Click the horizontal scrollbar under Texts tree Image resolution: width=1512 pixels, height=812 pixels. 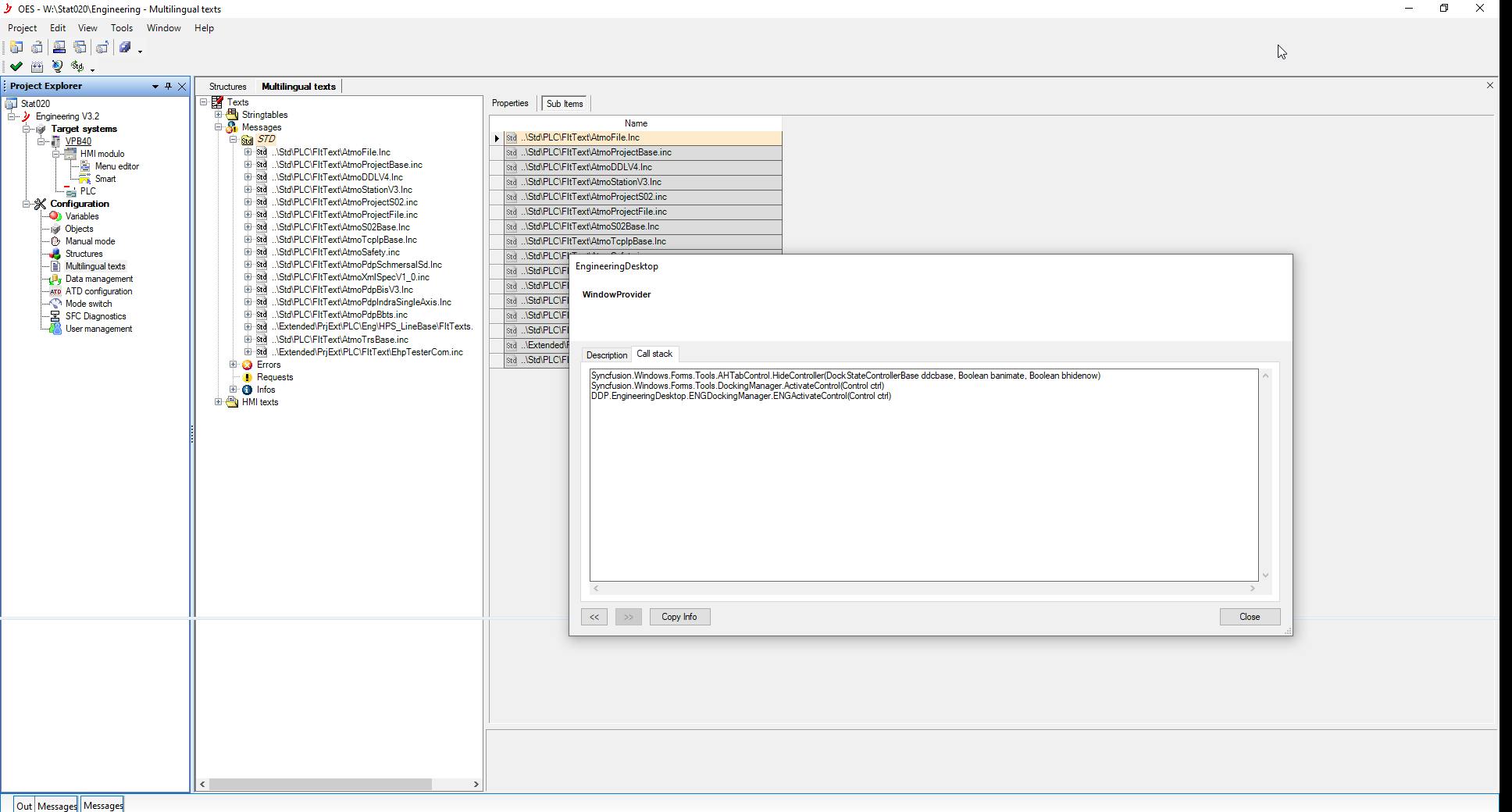click(320, 784)
